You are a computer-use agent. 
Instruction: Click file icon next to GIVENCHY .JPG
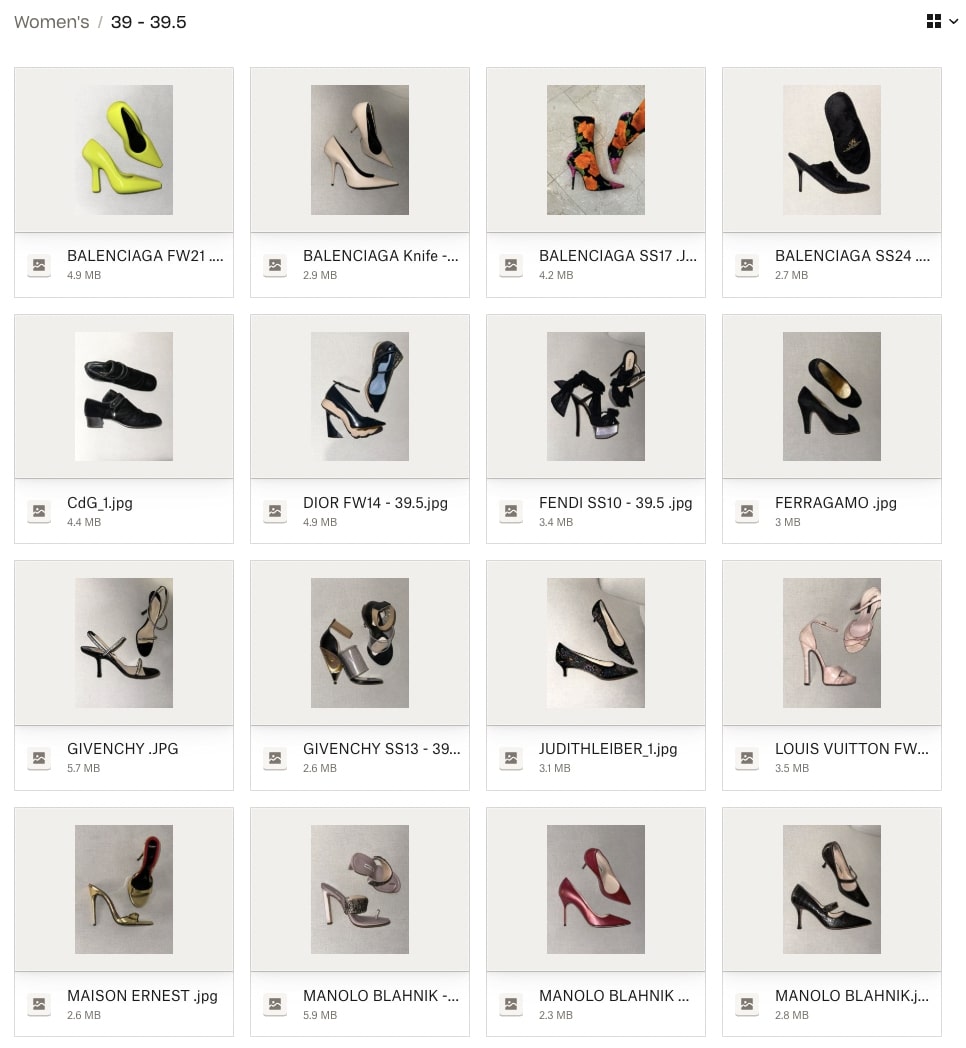pyautogui.click(x=39, y=758)
